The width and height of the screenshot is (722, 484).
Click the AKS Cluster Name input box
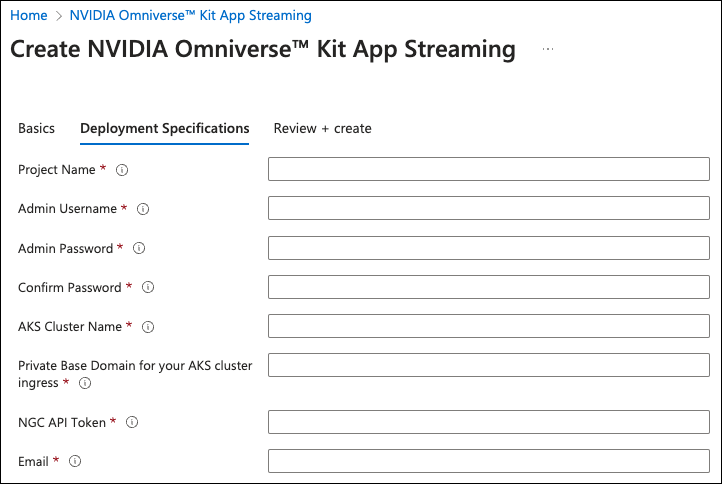point(489,326)
